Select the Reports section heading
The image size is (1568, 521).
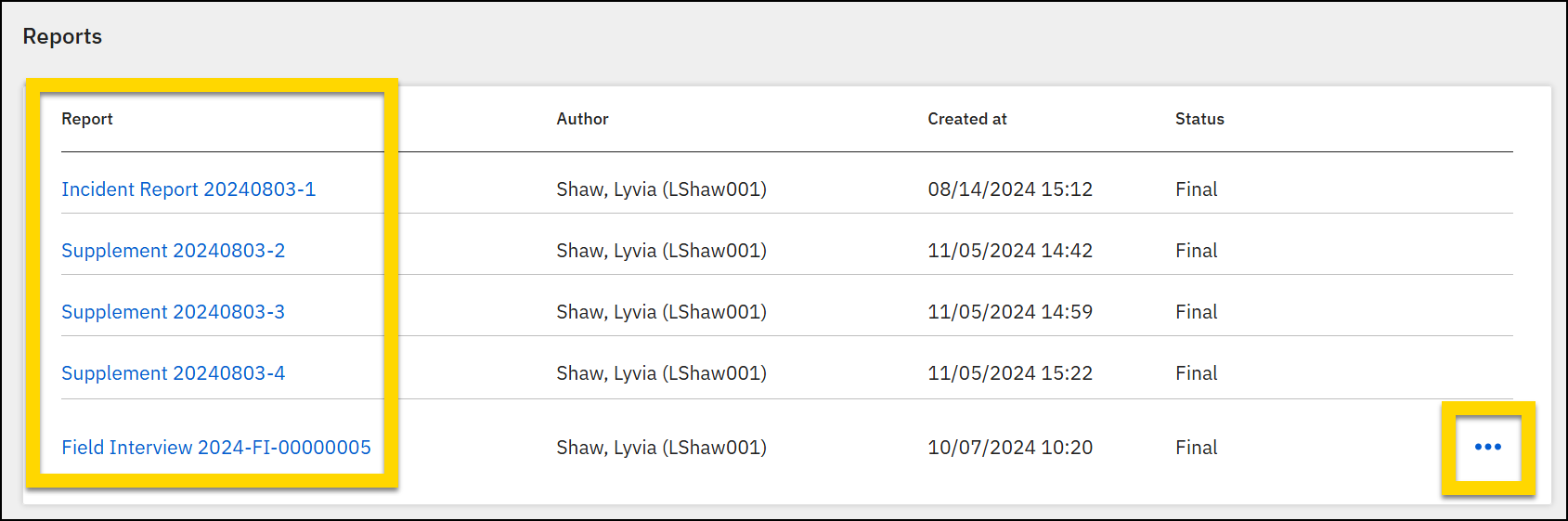point(62,36)
